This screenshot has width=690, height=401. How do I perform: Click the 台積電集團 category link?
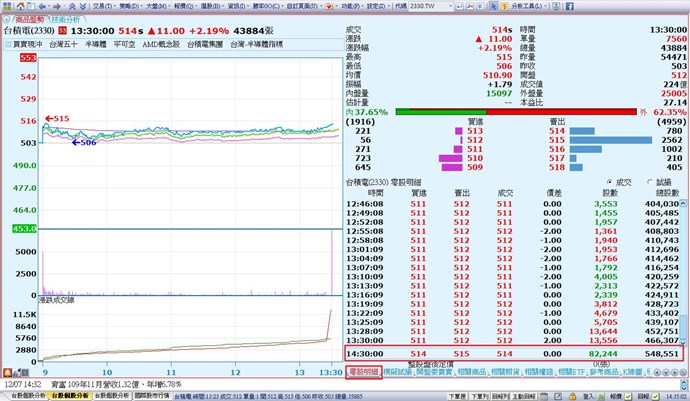tap(205, 44)
